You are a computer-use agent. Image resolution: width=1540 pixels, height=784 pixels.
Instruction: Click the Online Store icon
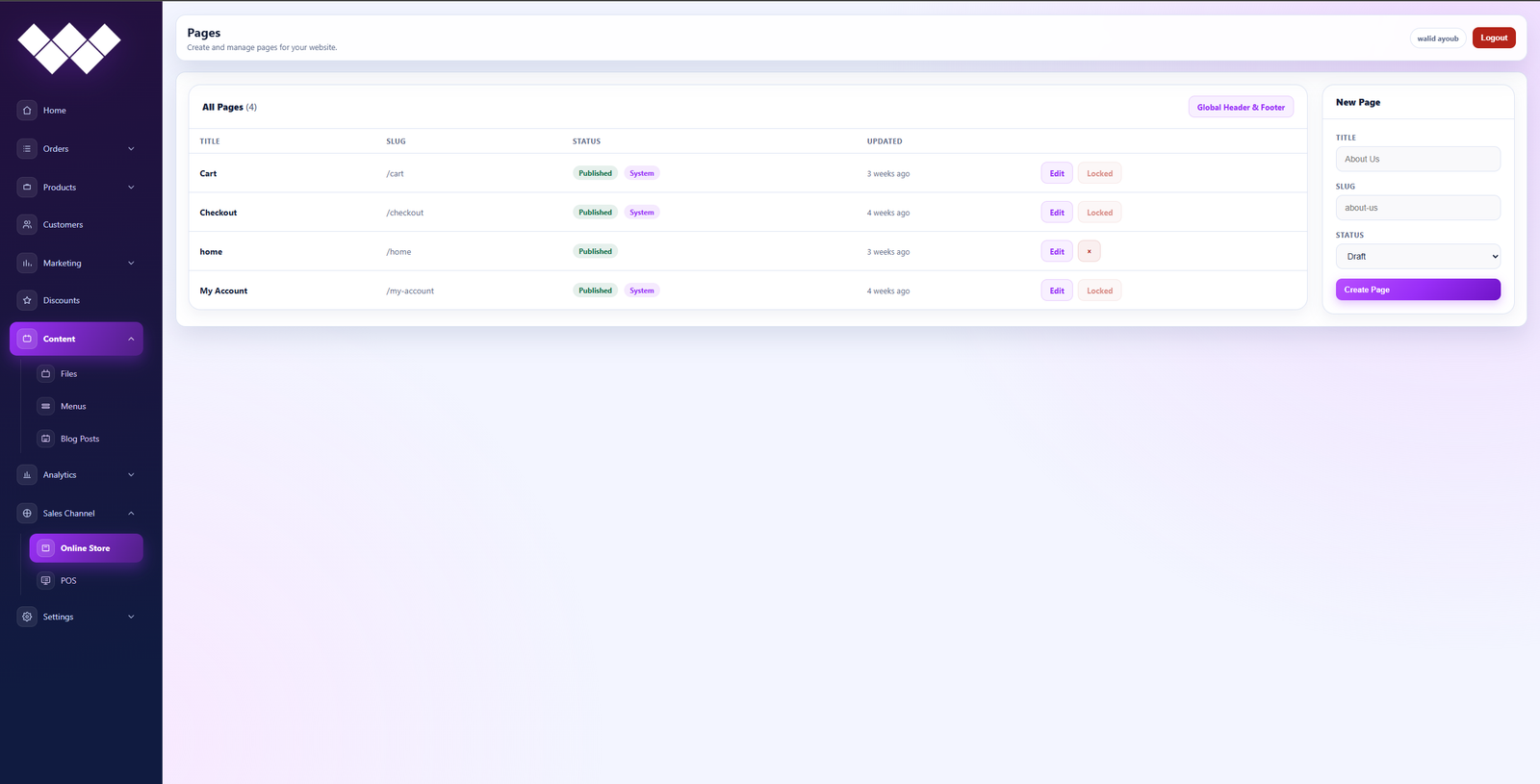point(45,548)
